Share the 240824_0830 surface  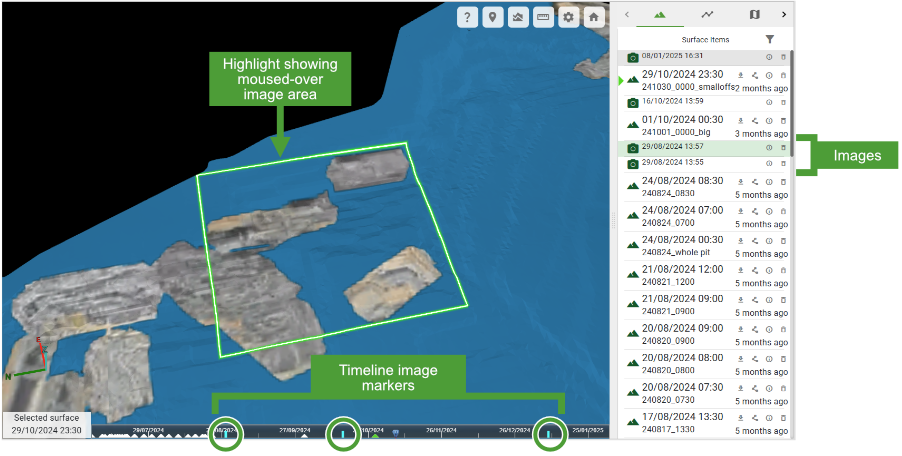click(755, 182)
